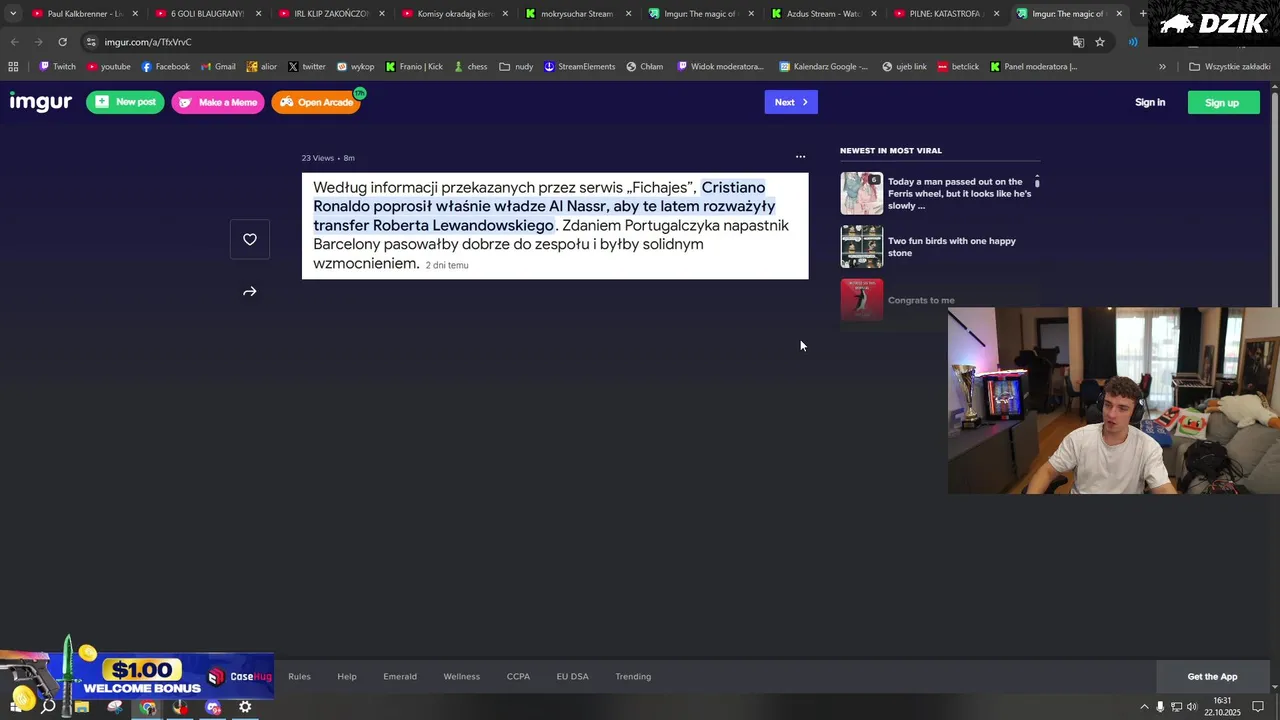
Task: Open the Chrome tab search dropdown
Action: (x=13, y=14)
